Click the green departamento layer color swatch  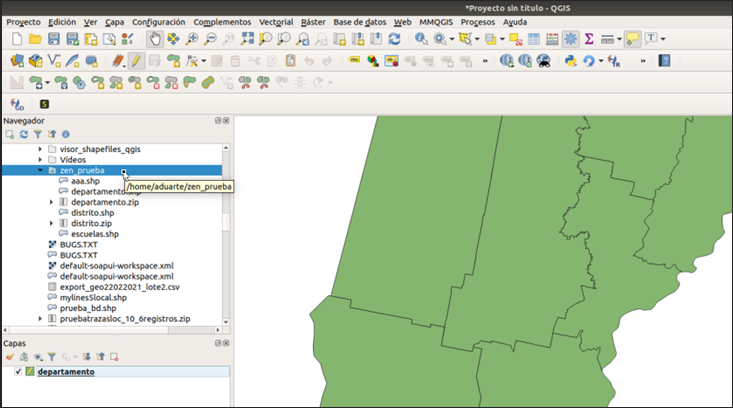(x=29, y=372)
